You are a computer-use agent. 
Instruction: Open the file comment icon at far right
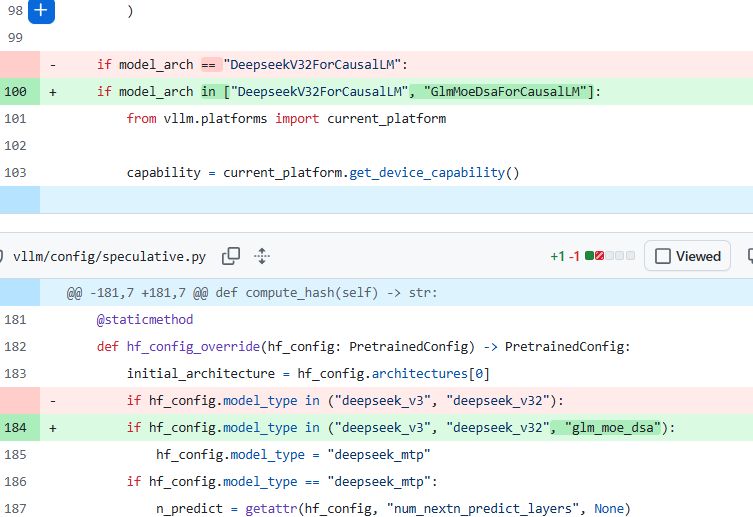[x=750, y=256]
